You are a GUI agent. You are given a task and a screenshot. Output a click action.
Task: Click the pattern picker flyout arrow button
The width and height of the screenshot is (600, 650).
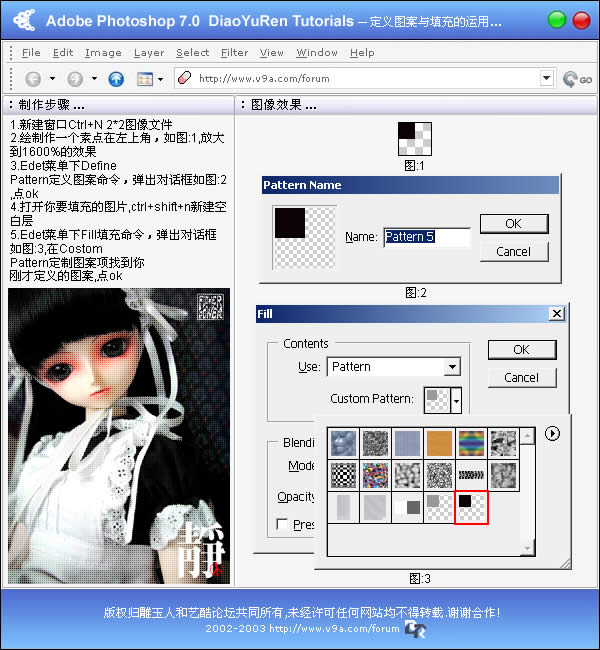(x=552, y=434)
